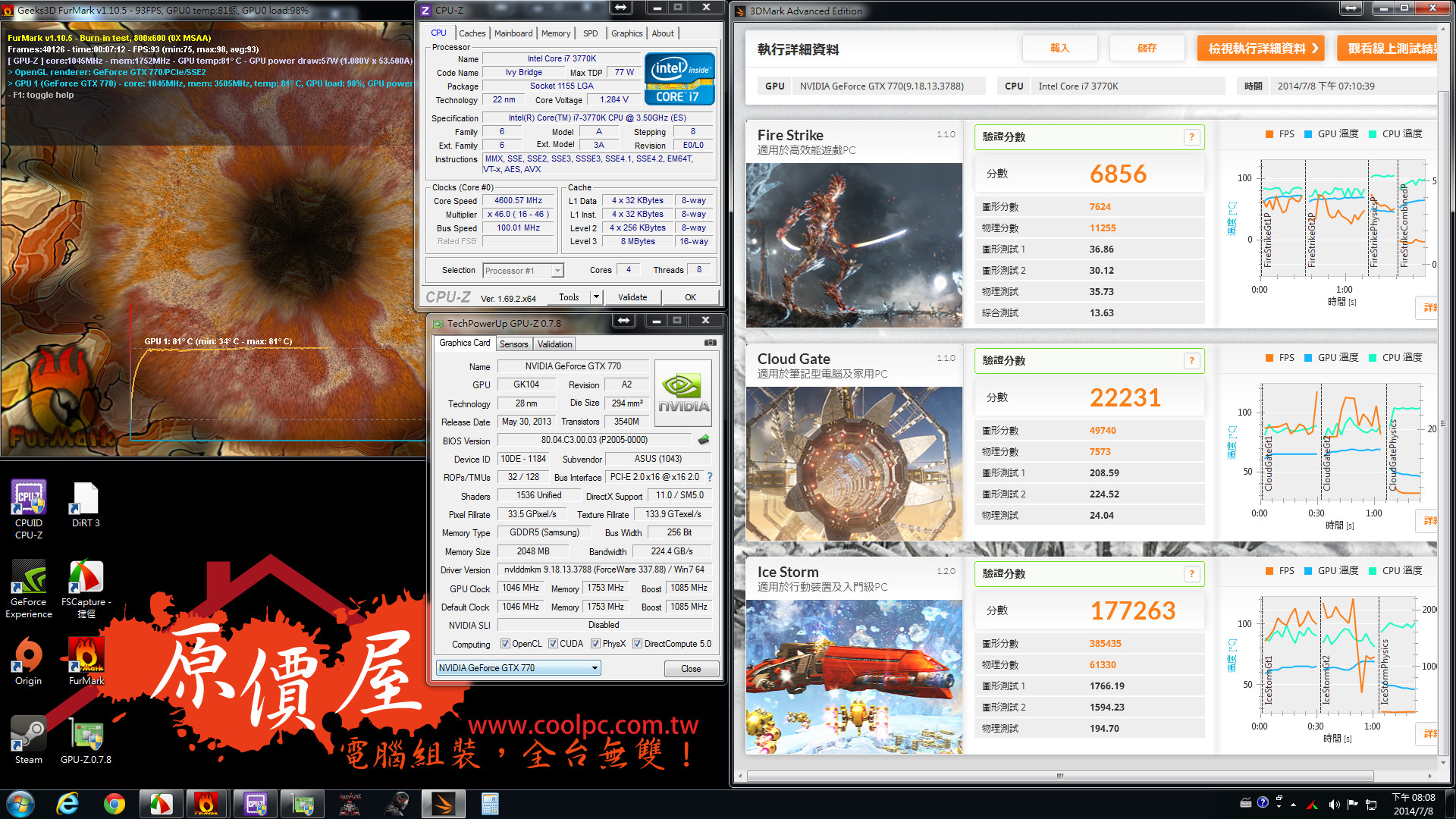Click the racing car game taskbar icon
The image size is (1456, 819).
(x=350, y=804)
